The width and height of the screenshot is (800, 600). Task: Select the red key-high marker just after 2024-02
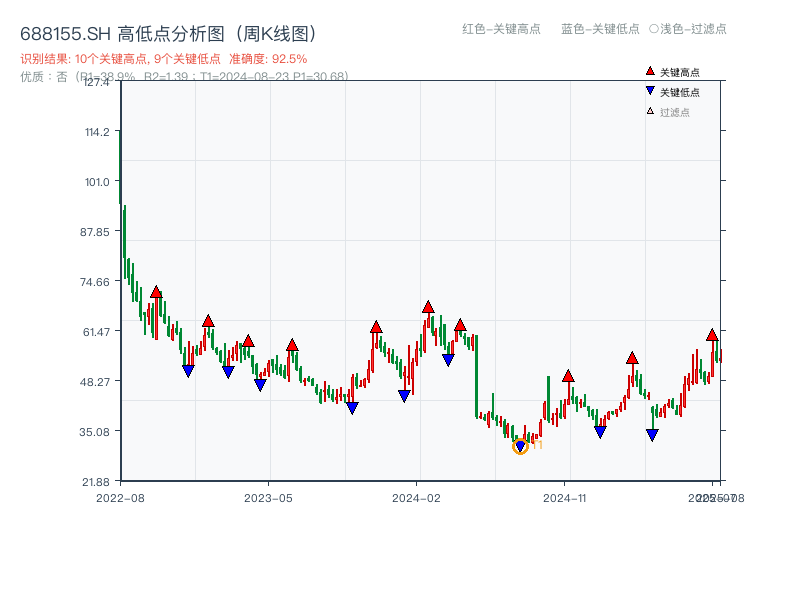tap(428, 307)
